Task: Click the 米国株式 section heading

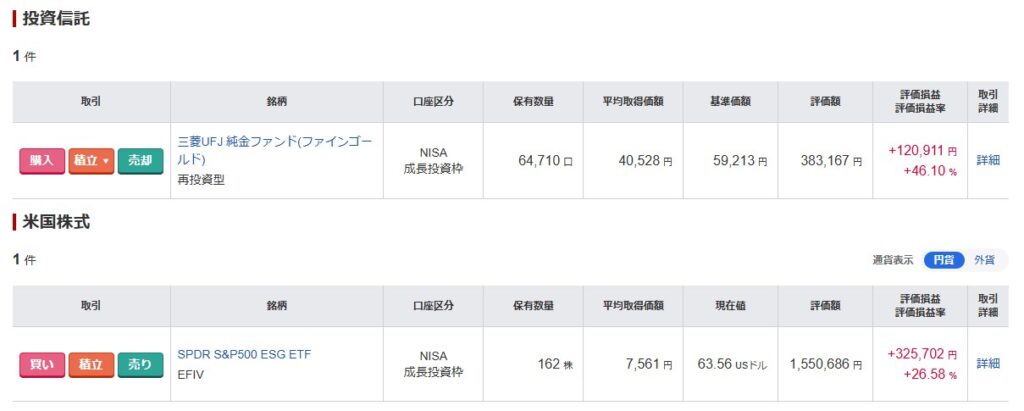Action: 56,222
